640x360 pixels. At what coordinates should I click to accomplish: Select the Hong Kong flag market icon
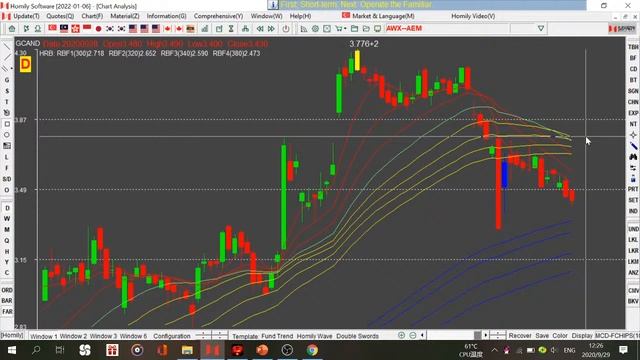(x=75, y=29)
